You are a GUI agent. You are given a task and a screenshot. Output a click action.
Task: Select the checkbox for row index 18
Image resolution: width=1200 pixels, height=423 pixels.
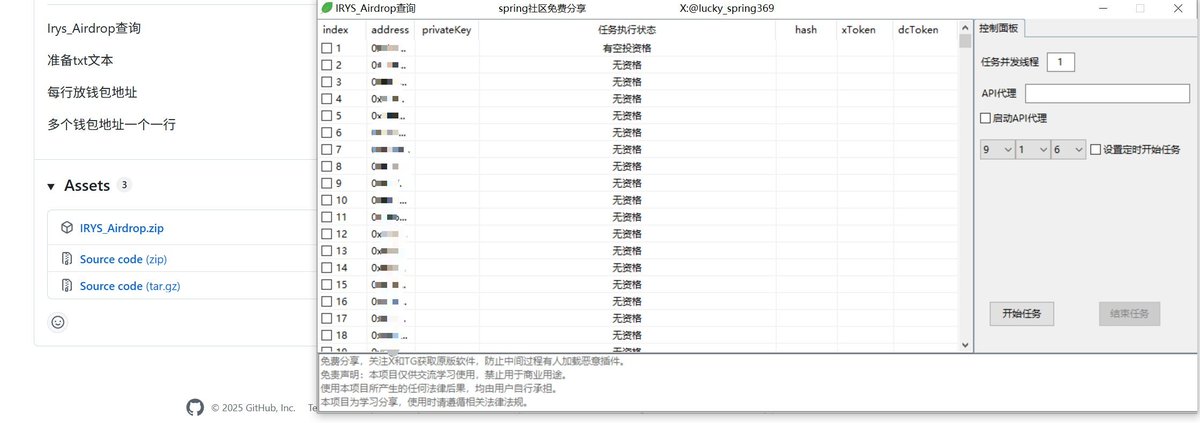click(326, 335)
